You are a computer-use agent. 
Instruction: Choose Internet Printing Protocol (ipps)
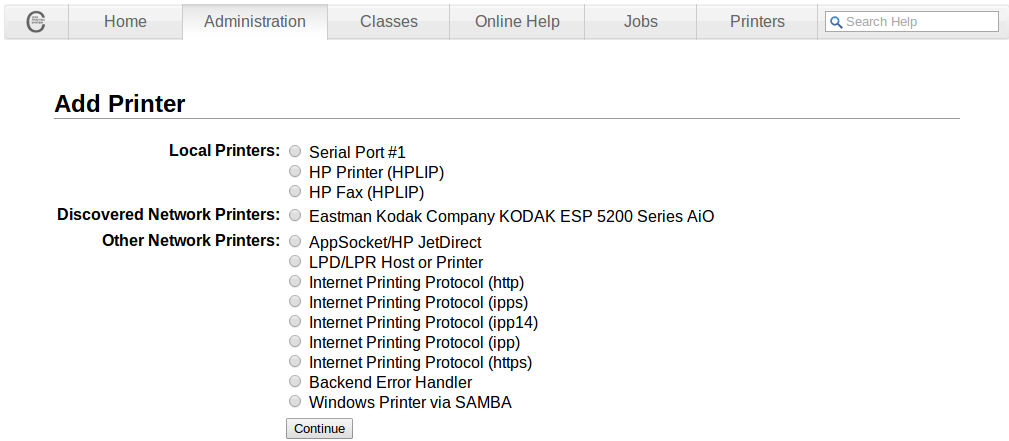[x=295, y=301]
